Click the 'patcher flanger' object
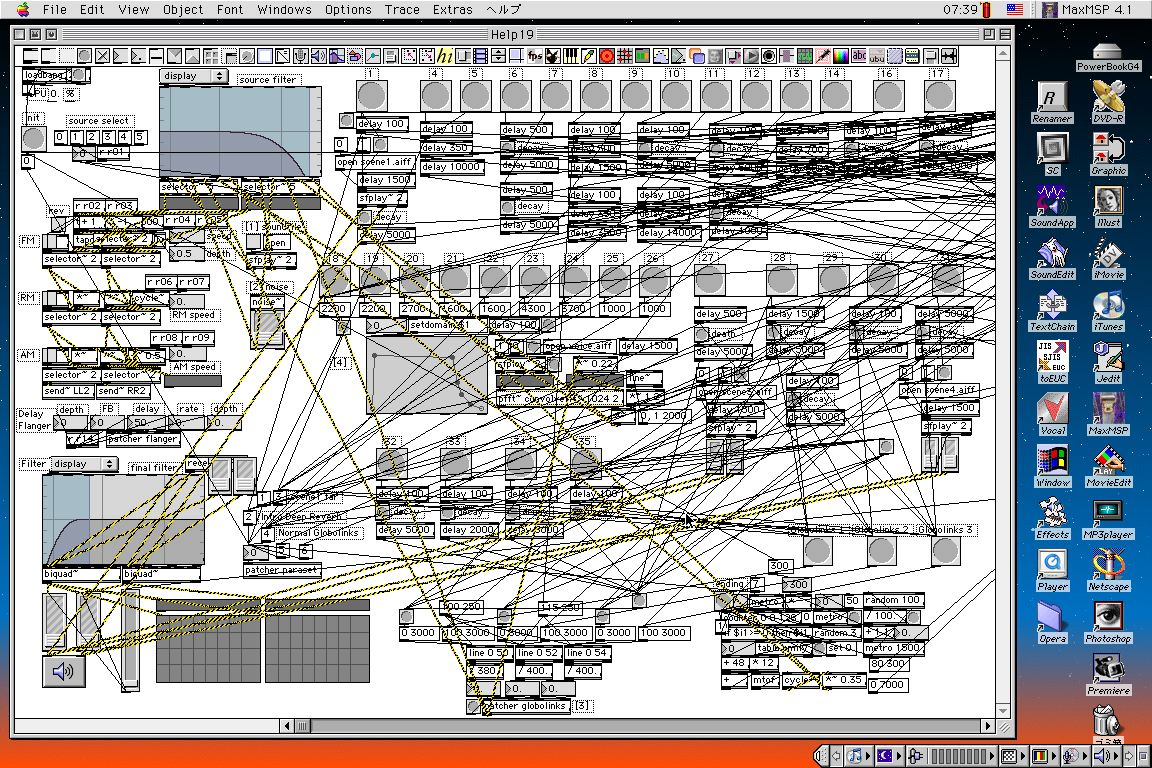The height and width of the screenshot is (768, 1152). point(143,439)
